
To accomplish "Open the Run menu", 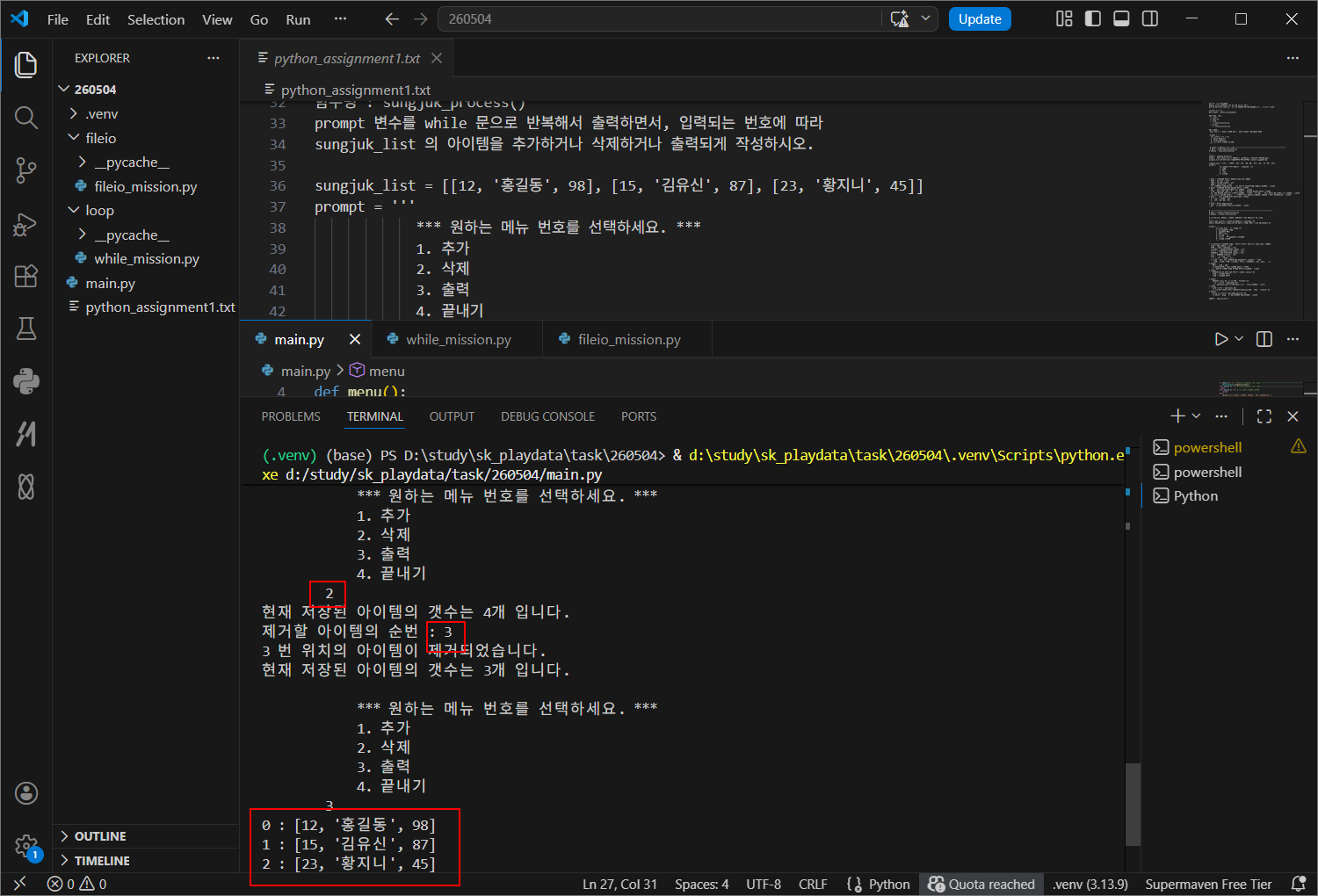I will 298,19.
